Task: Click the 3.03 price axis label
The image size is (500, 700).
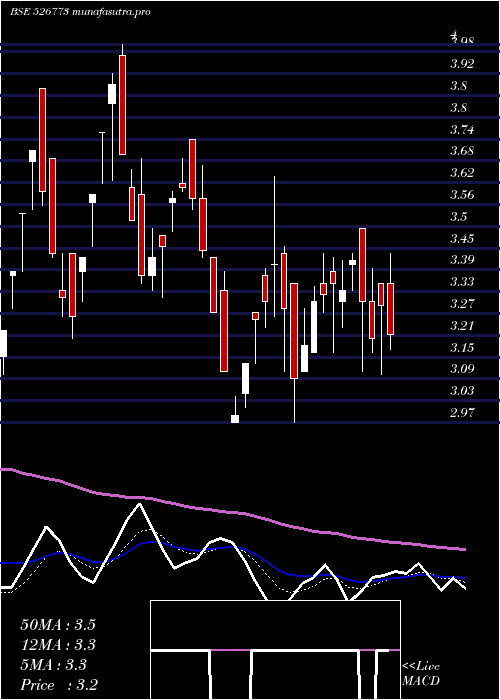Action: click(x=462, y=391)
